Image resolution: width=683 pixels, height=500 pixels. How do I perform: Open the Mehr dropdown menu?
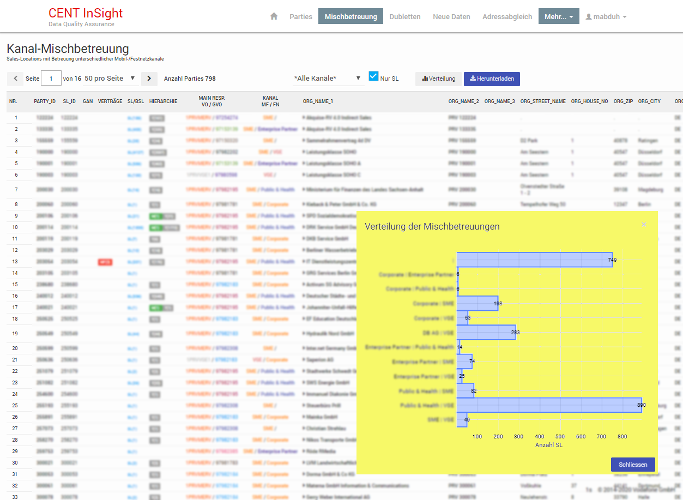click(x=558, y=17)
